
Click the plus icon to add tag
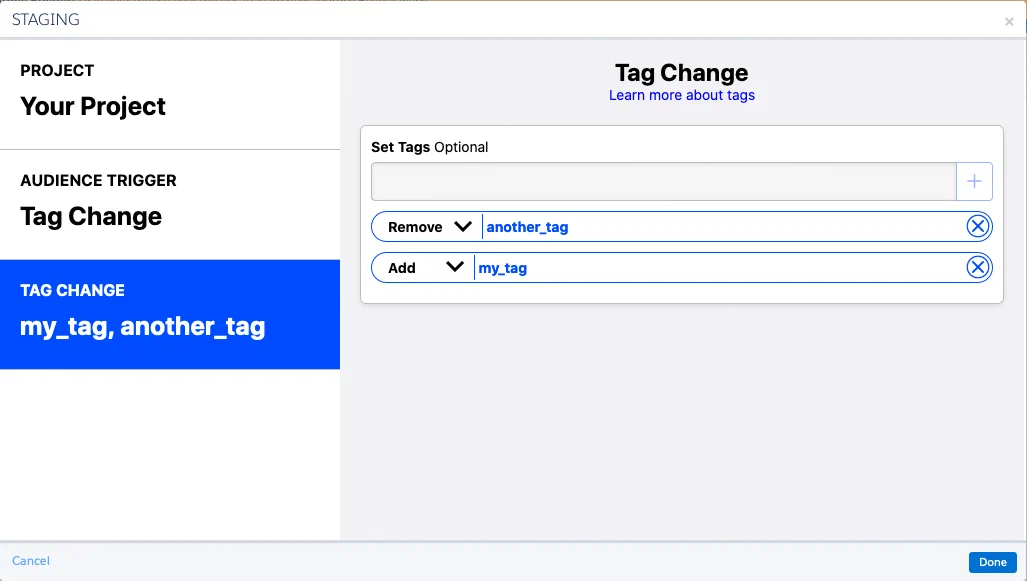974,182
